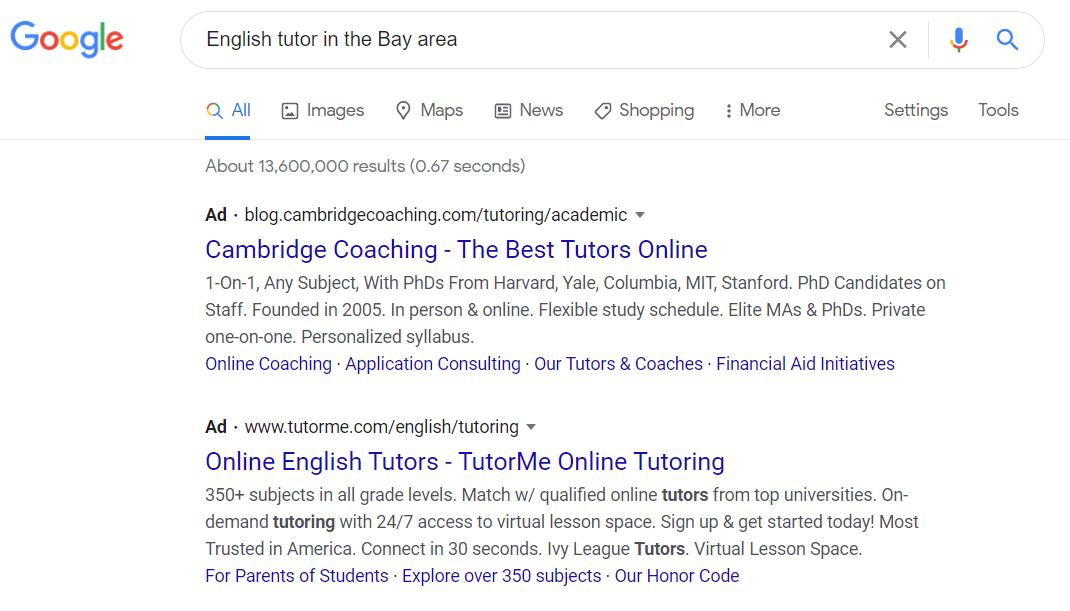Expand the ad info arrow for TutorMe
The width and height of the screenshot is (1070, 611).
[x=531, y=427]
